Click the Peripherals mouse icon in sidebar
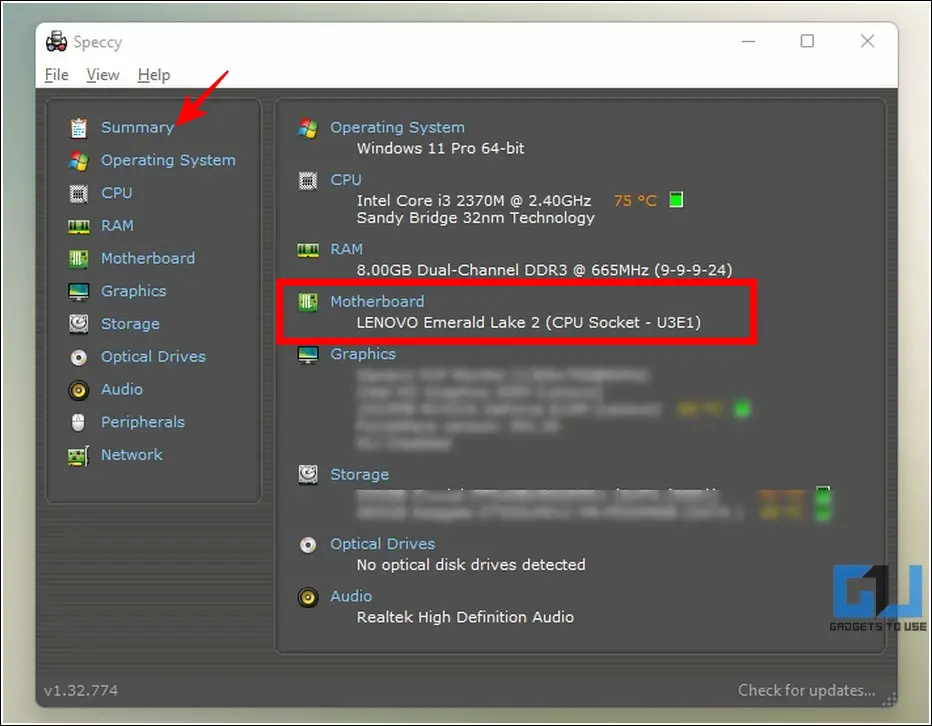The image size is (932, 726). coord(78,422)
